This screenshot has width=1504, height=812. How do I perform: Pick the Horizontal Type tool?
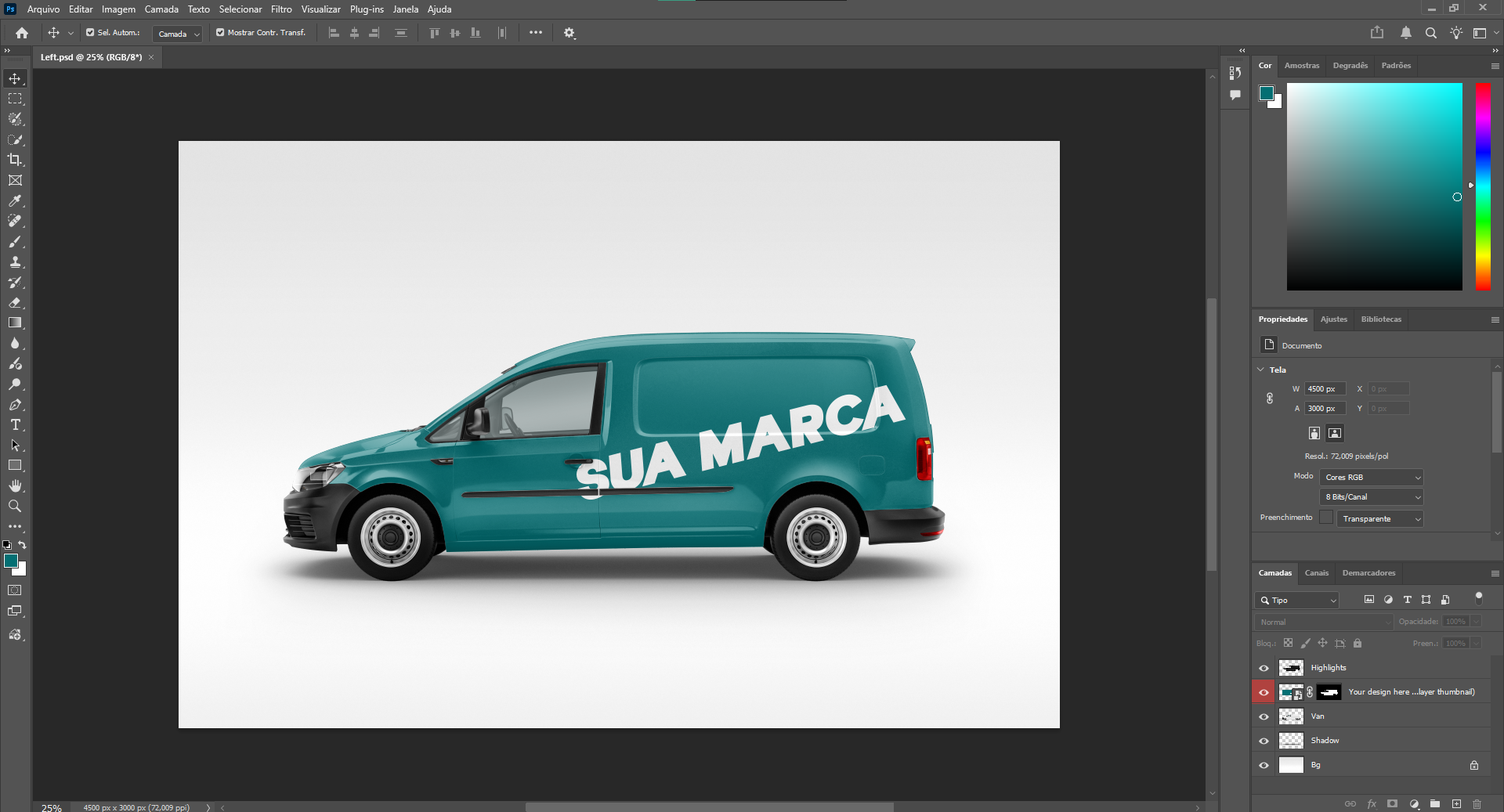(15, 425)
